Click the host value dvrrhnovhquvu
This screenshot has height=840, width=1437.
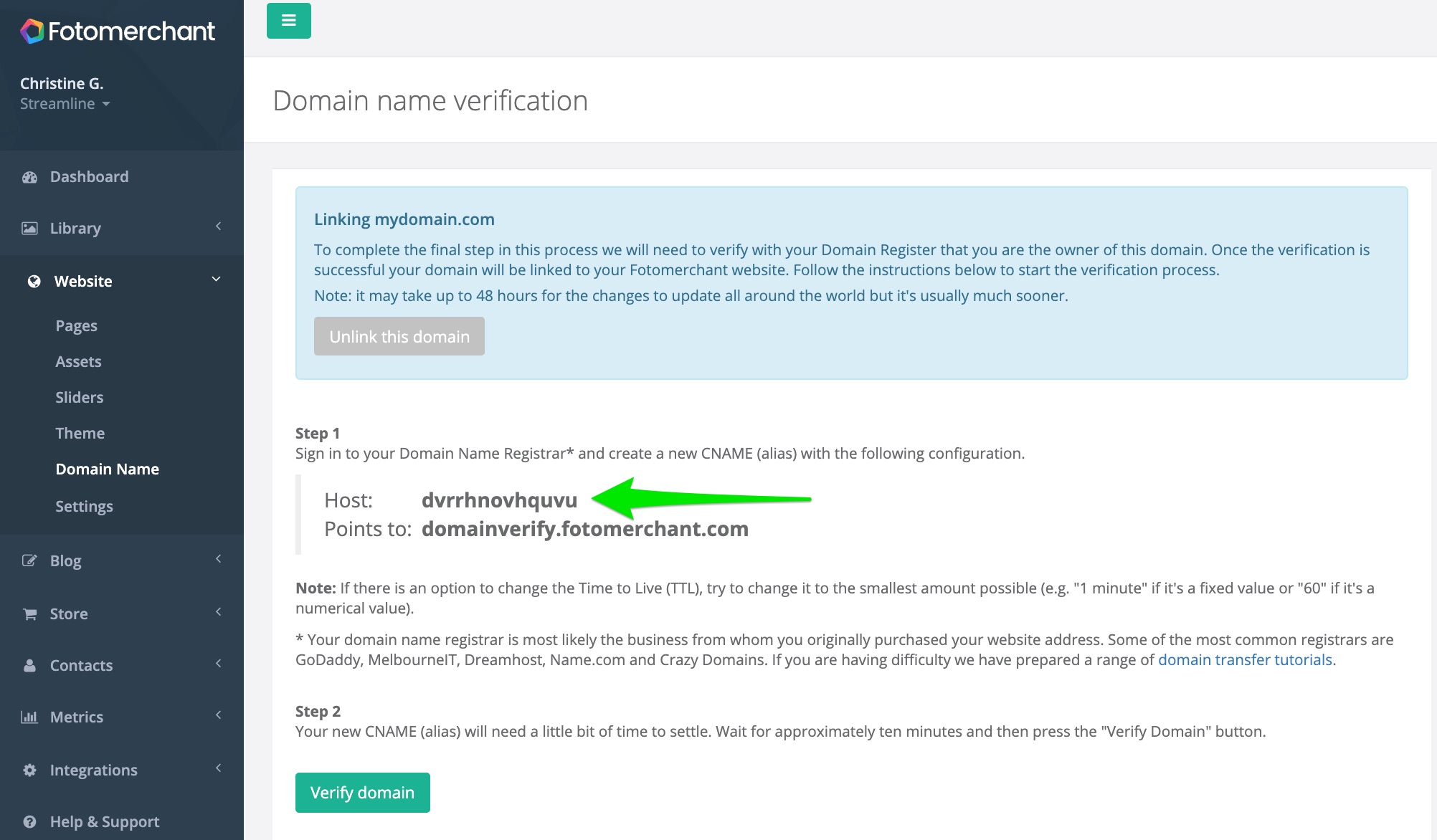[x=500, y=500]
